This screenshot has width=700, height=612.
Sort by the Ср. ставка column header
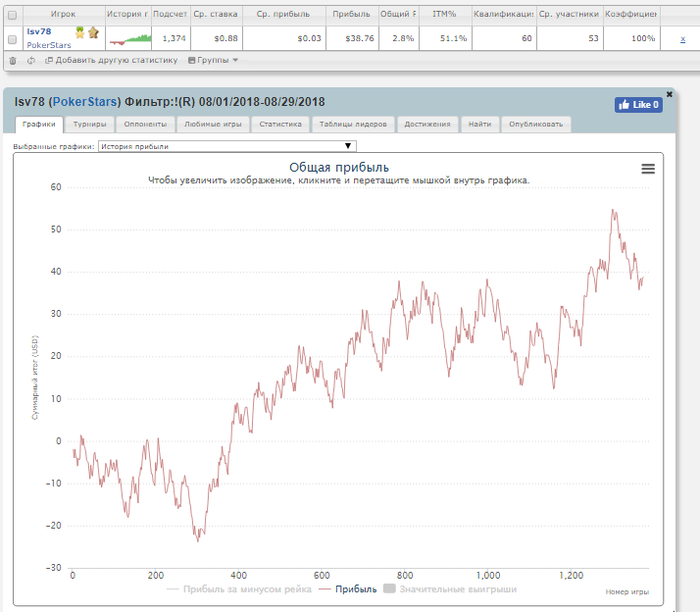[216, 14]
